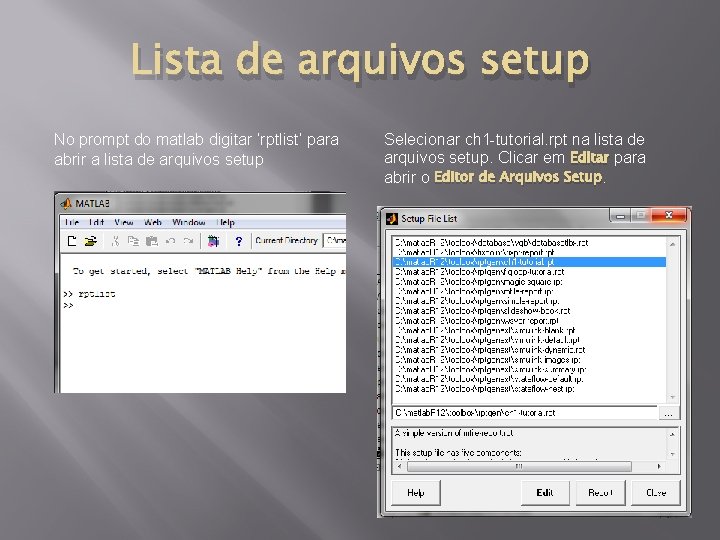Viewport: 720px width, 540px height.
Task: Select the stateflow-test.rpt row
Action: [x=529, y=389]
